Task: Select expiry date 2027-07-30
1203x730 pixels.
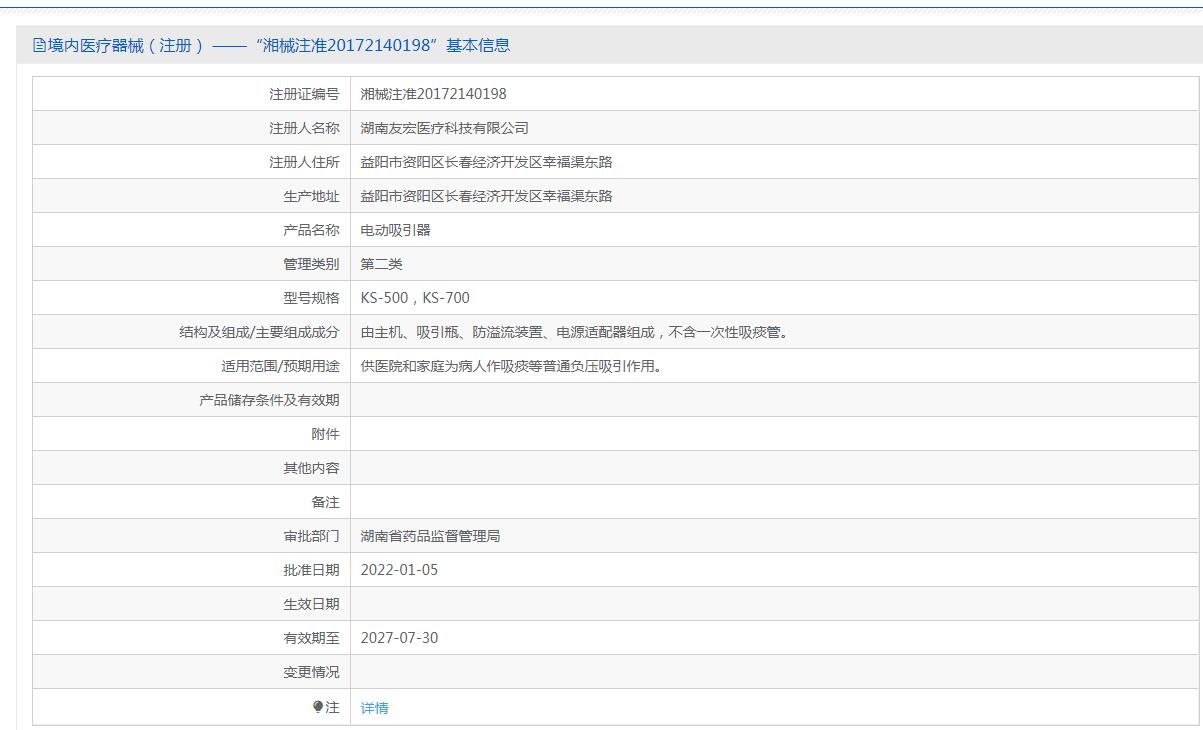Action: [399, 638]
